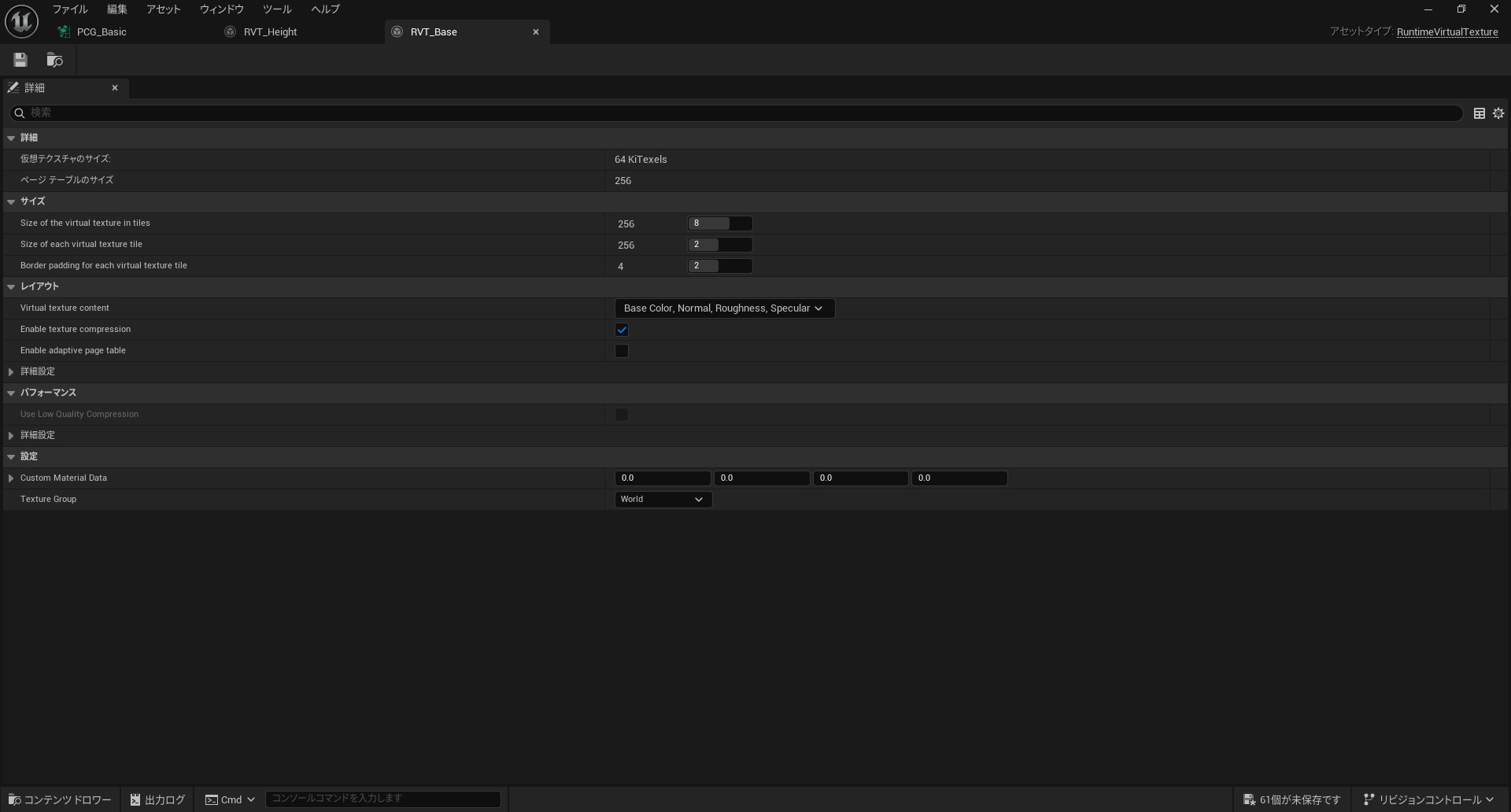Click the save asset icon in toolbar
Image resolution: width=1511 pixels, height=812 pixels.
tap(20, 60)
